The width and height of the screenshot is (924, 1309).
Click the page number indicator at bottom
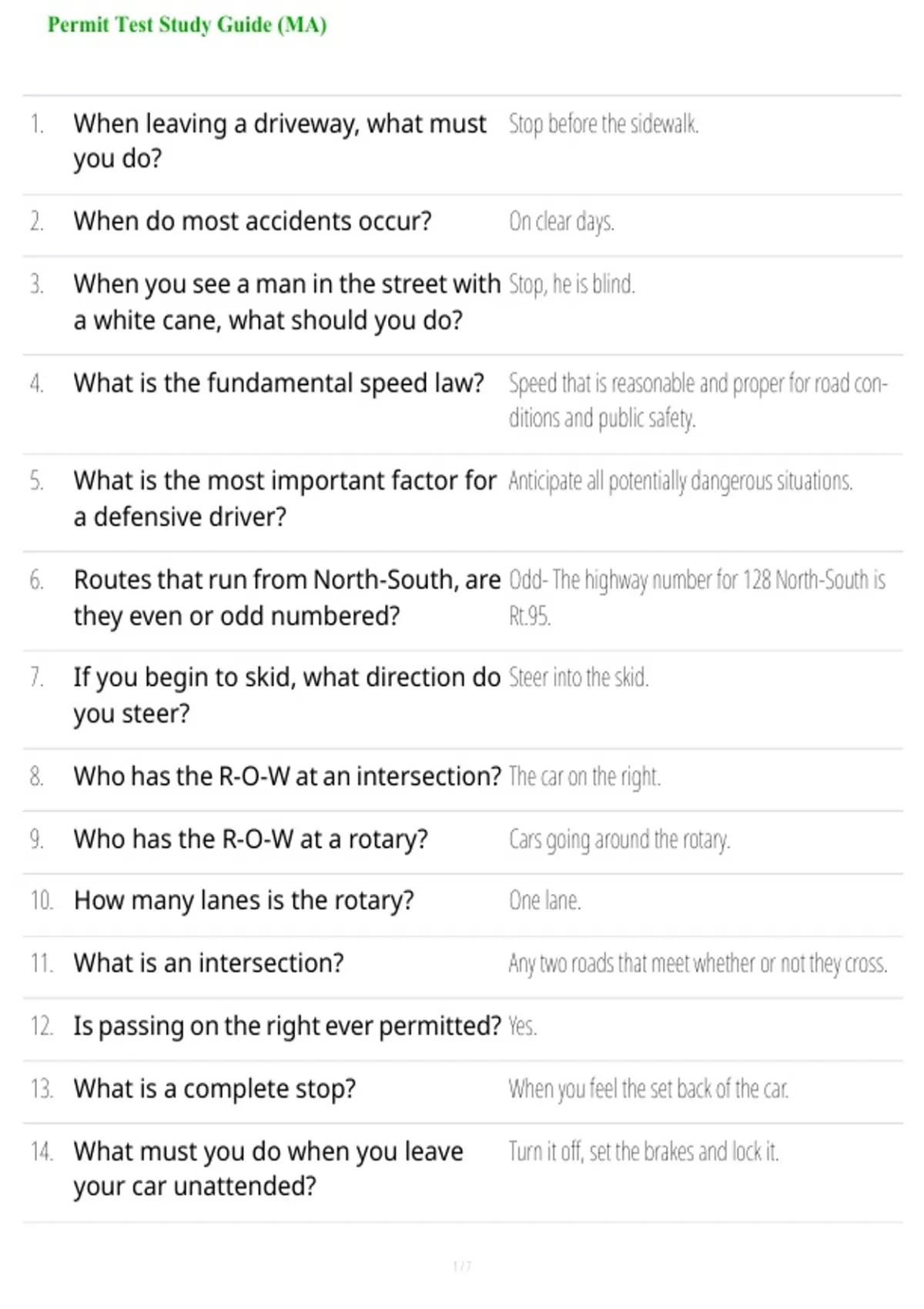click(x=462, y=1266)
